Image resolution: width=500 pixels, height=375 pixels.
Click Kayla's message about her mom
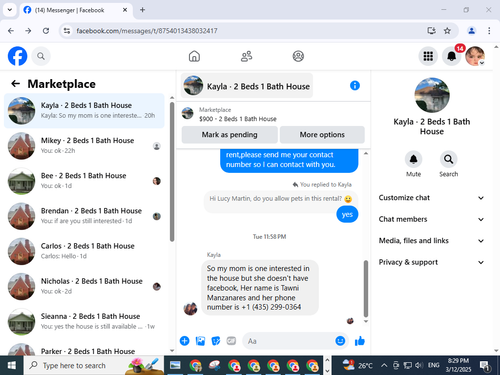pos(260,287)
